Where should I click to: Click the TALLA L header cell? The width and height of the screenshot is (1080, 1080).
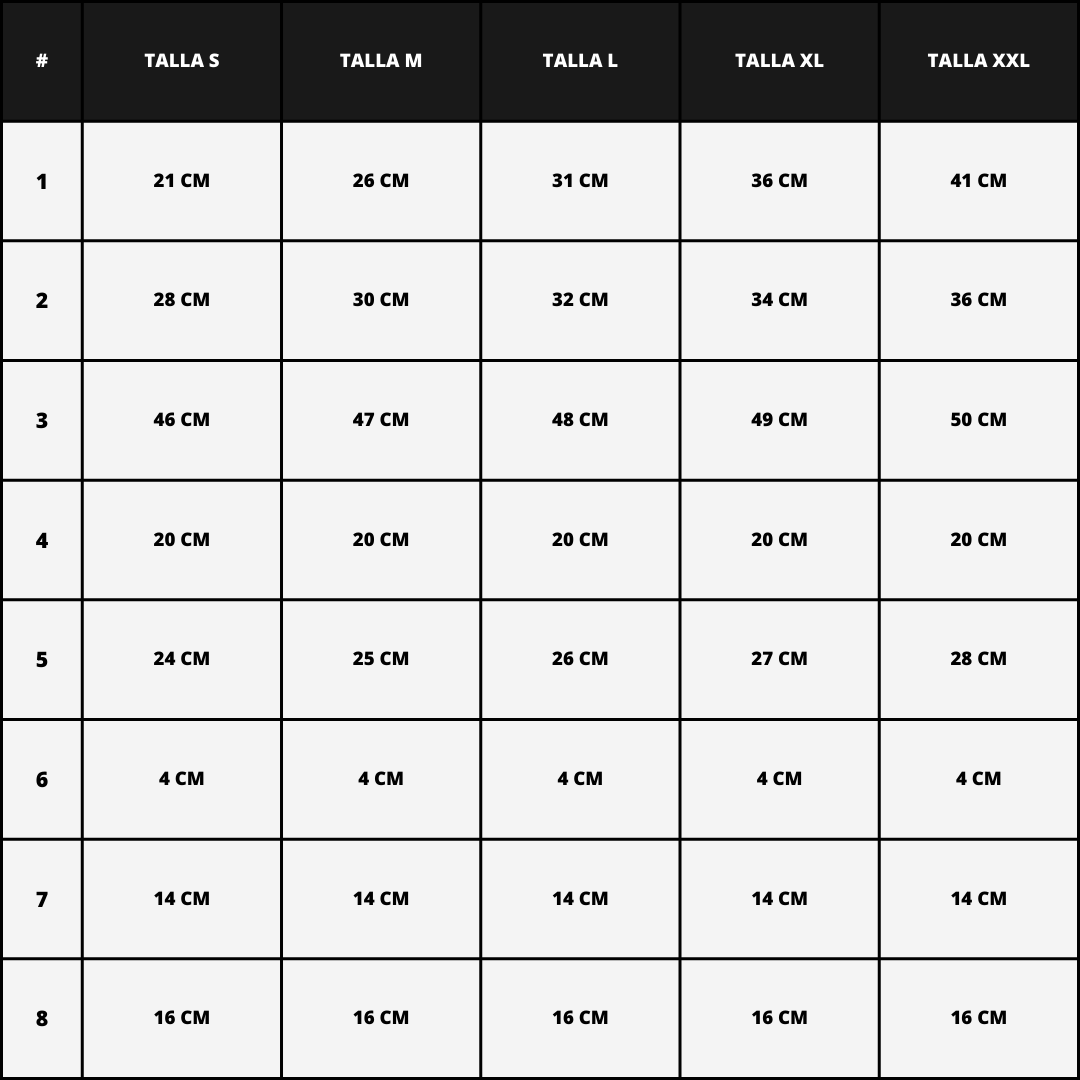pyautogui.click(x=580, y=61)
